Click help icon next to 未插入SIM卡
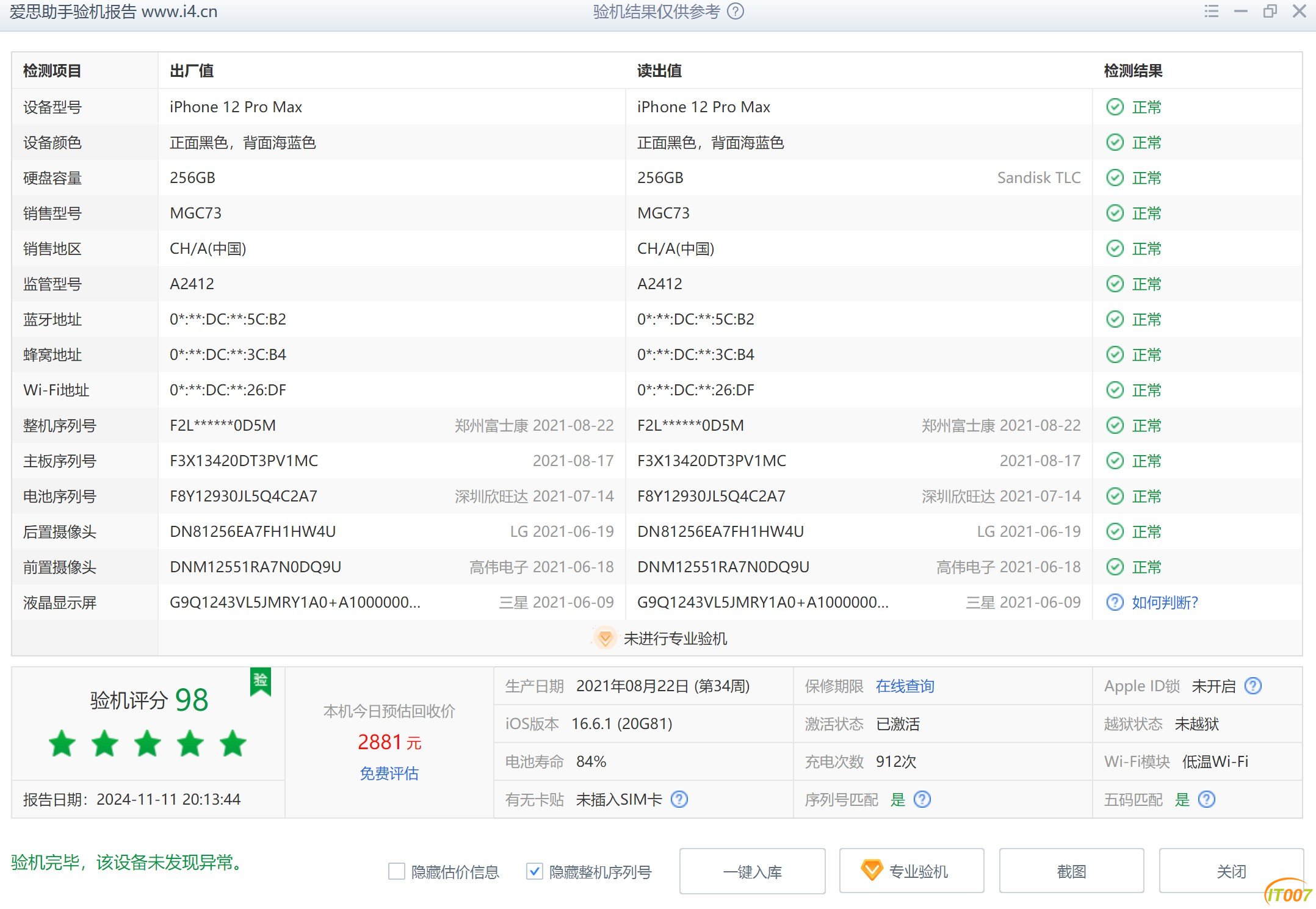1316x909 pixels. pyautogui.click(x=679, y=800)
